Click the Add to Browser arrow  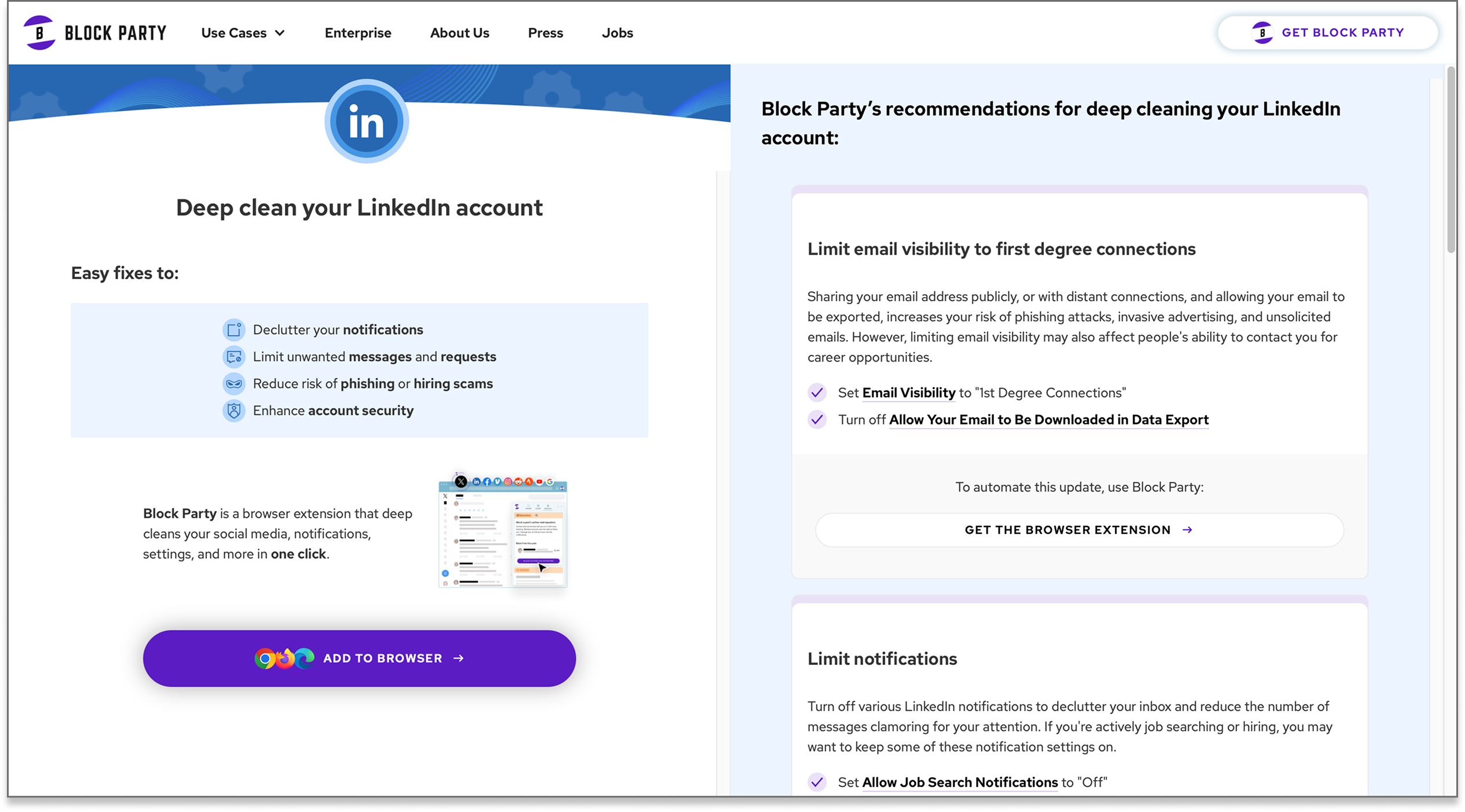pyautogui.click(x=458, y=658)
